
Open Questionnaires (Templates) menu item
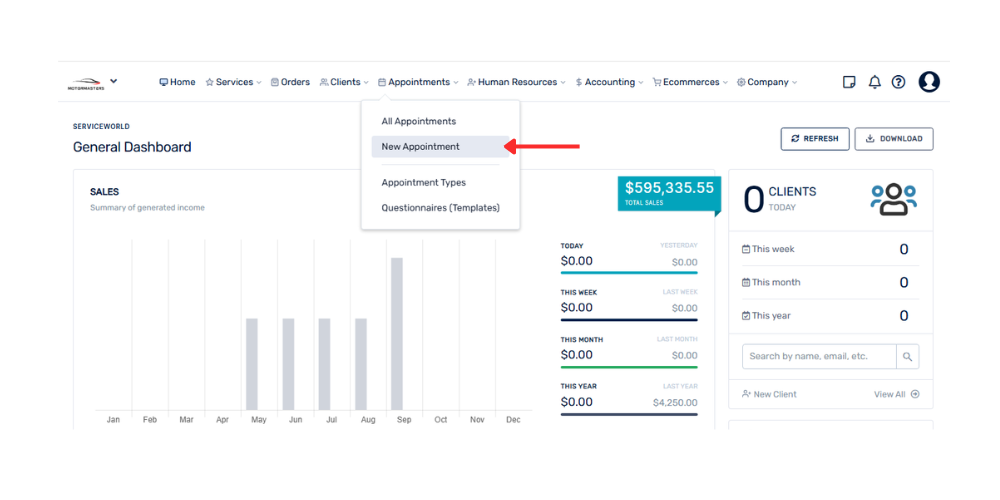[440, 208]
